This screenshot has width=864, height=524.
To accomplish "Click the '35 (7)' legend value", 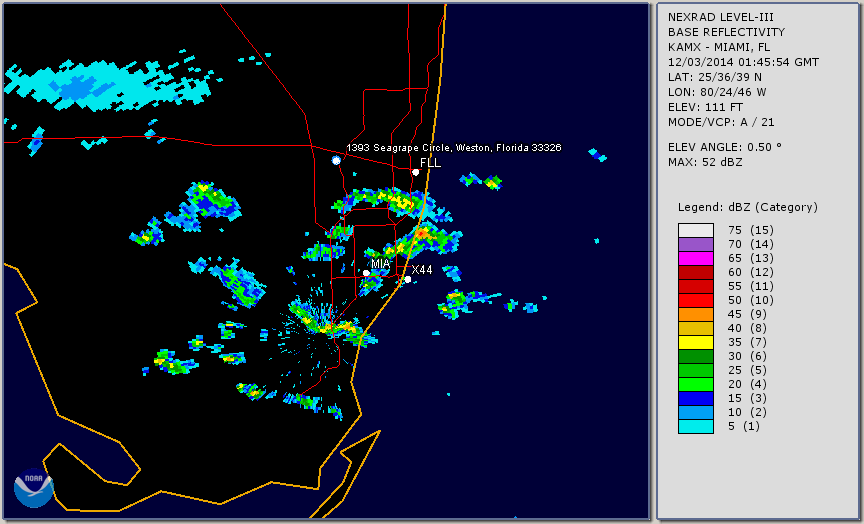I will [x=747, y=343].
